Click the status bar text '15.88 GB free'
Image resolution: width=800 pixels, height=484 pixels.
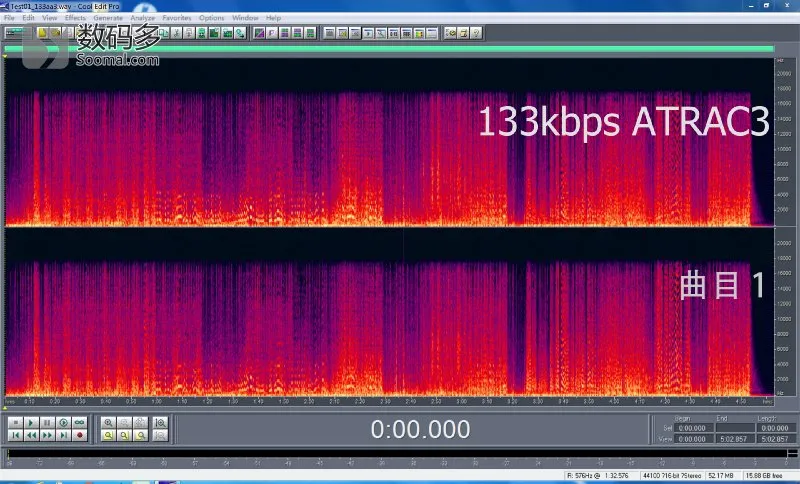click(764, 475)
